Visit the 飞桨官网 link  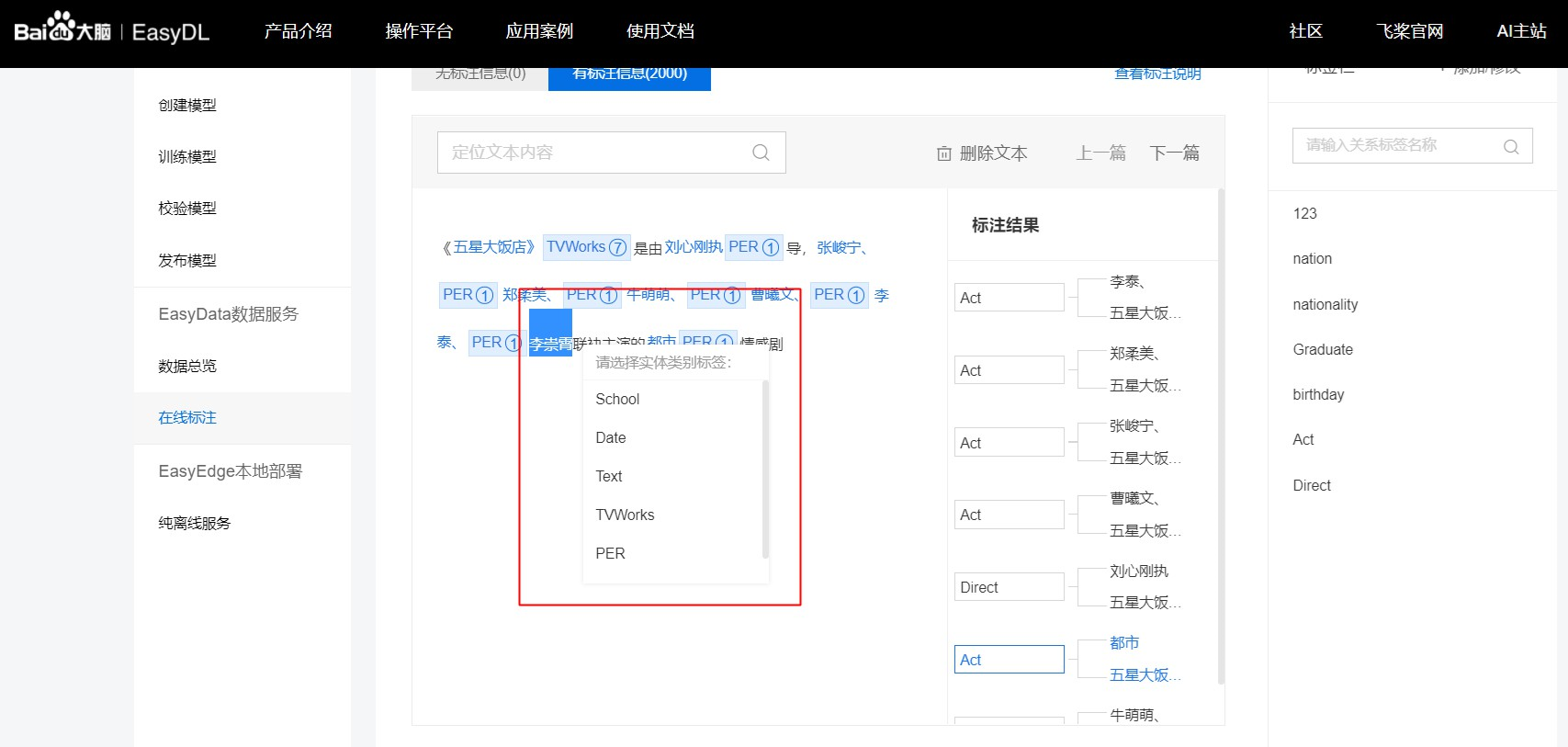(x=1409, y=31)
